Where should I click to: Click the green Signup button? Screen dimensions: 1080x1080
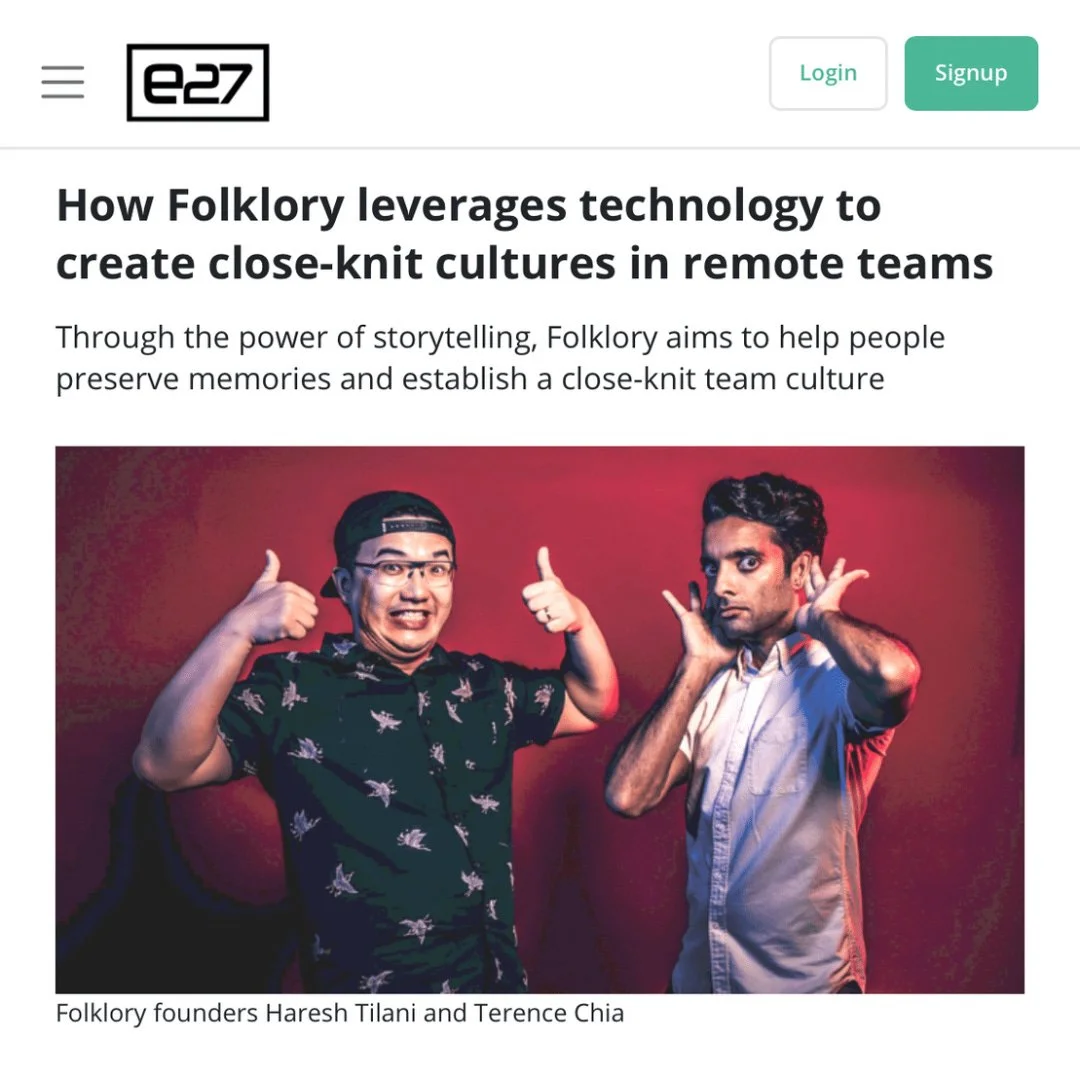[x=971, y=73]
